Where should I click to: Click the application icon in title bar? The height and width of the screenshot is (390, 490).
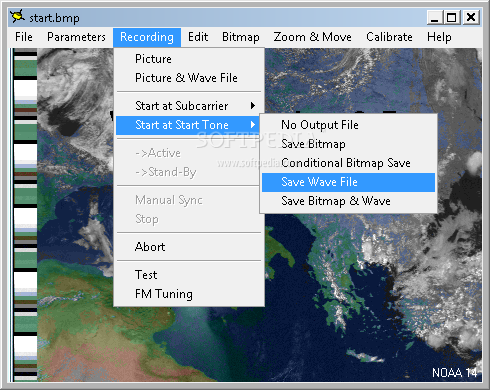point(17,16)
